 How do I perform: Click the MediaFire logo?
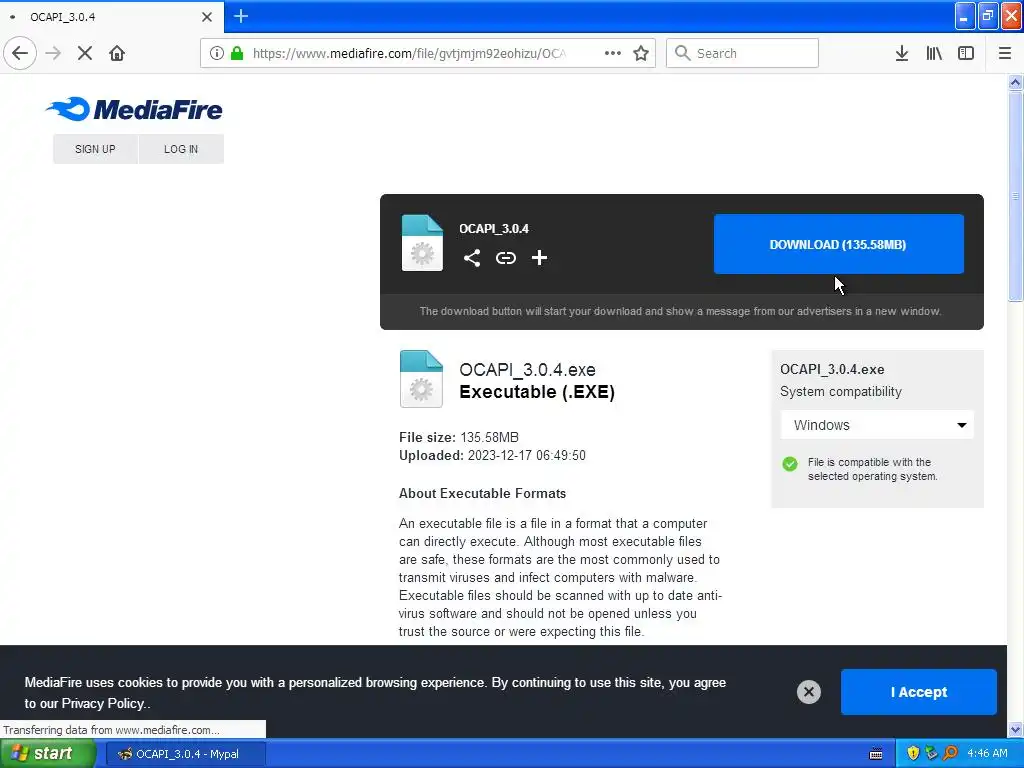click(135, 109)
